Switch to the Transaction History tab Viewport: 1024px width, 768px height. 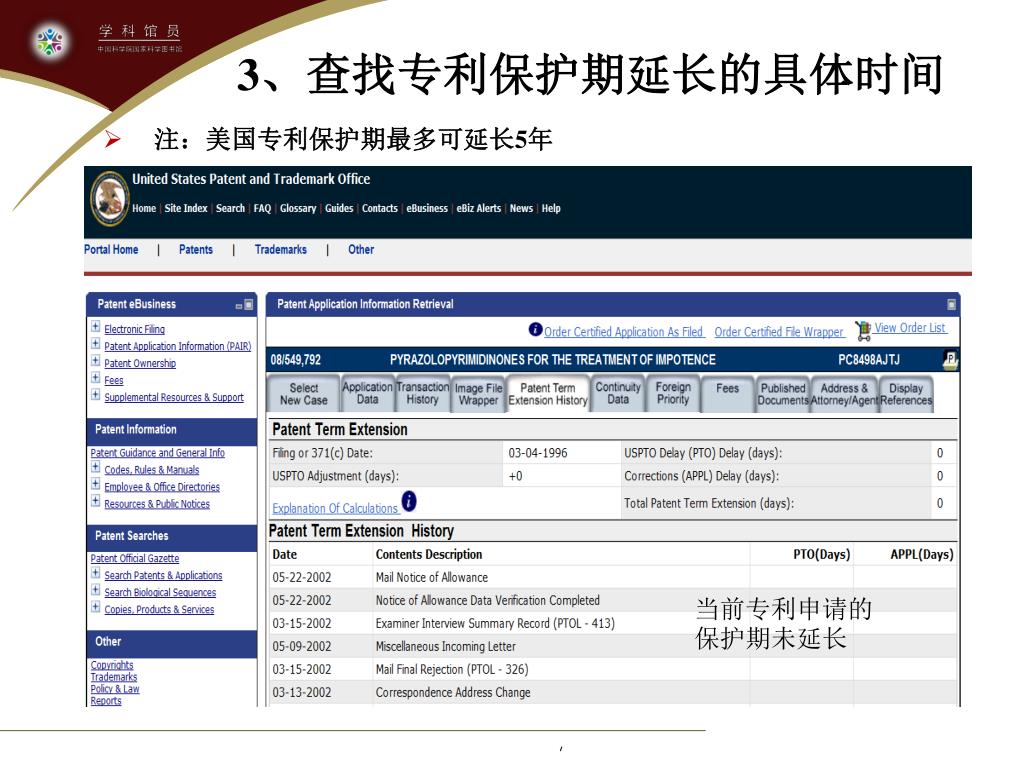point(423,393)
